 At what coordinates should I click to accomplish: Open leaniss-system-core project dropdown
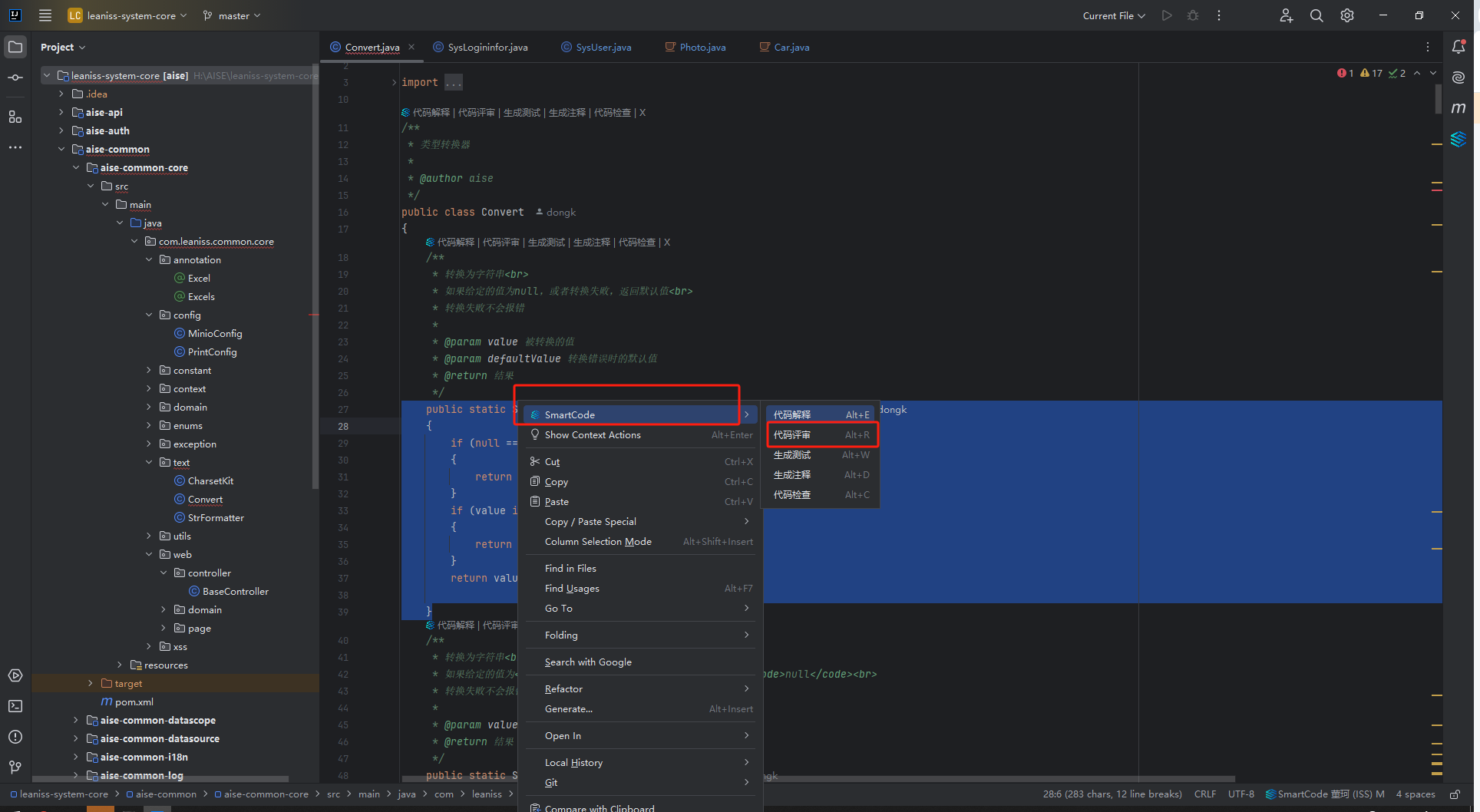(127, 15)
